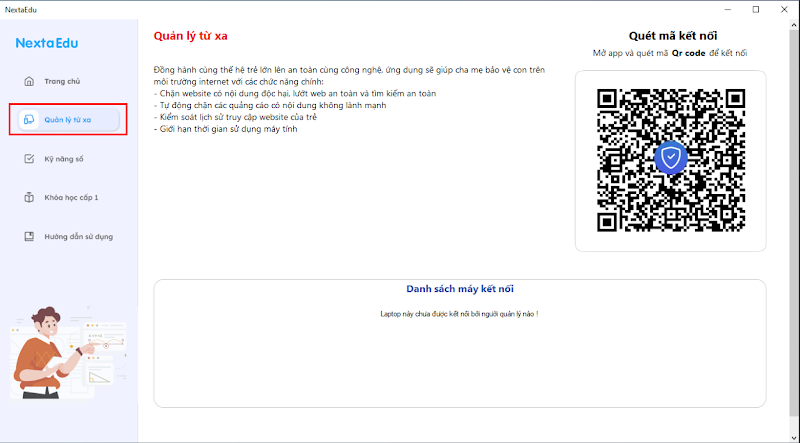Open the Trang chủ menu item
The width and height of the screenshot is (800, 443).
tap(62, 81)
